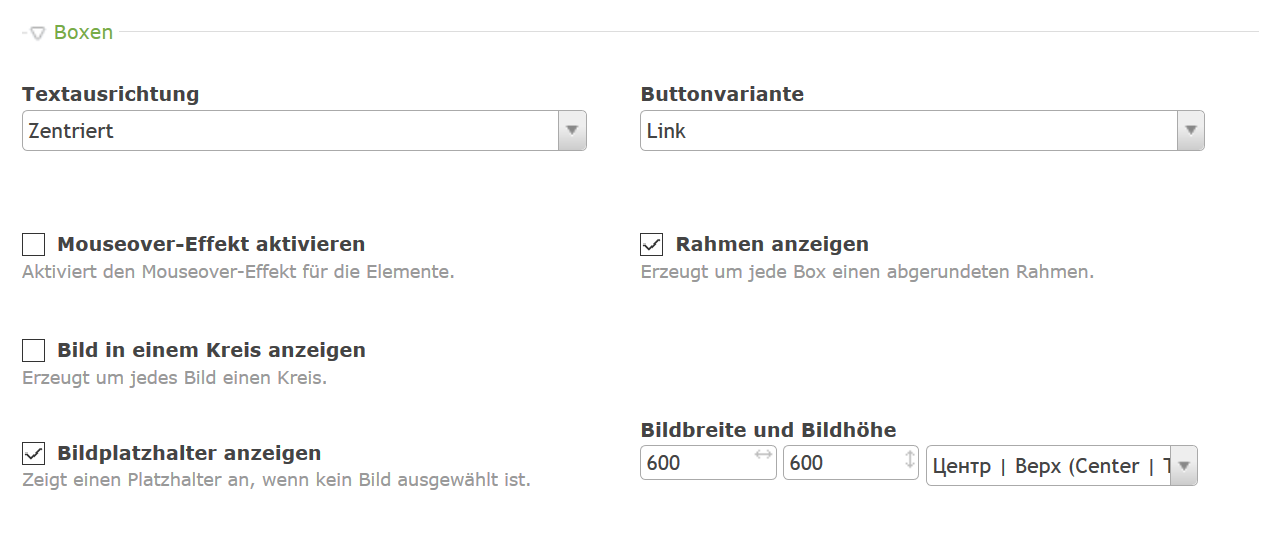Open the image position dropdown arrow
The height and width of the screenshot is (538, 1275).
1184,465
